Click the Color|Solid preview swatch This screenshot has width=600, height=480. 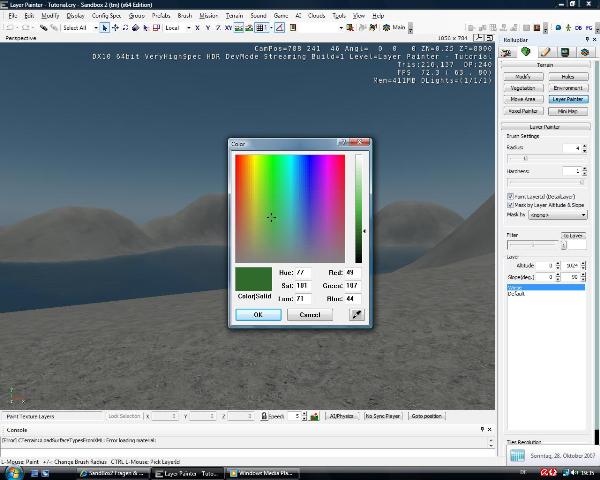(x=256, y=277)
